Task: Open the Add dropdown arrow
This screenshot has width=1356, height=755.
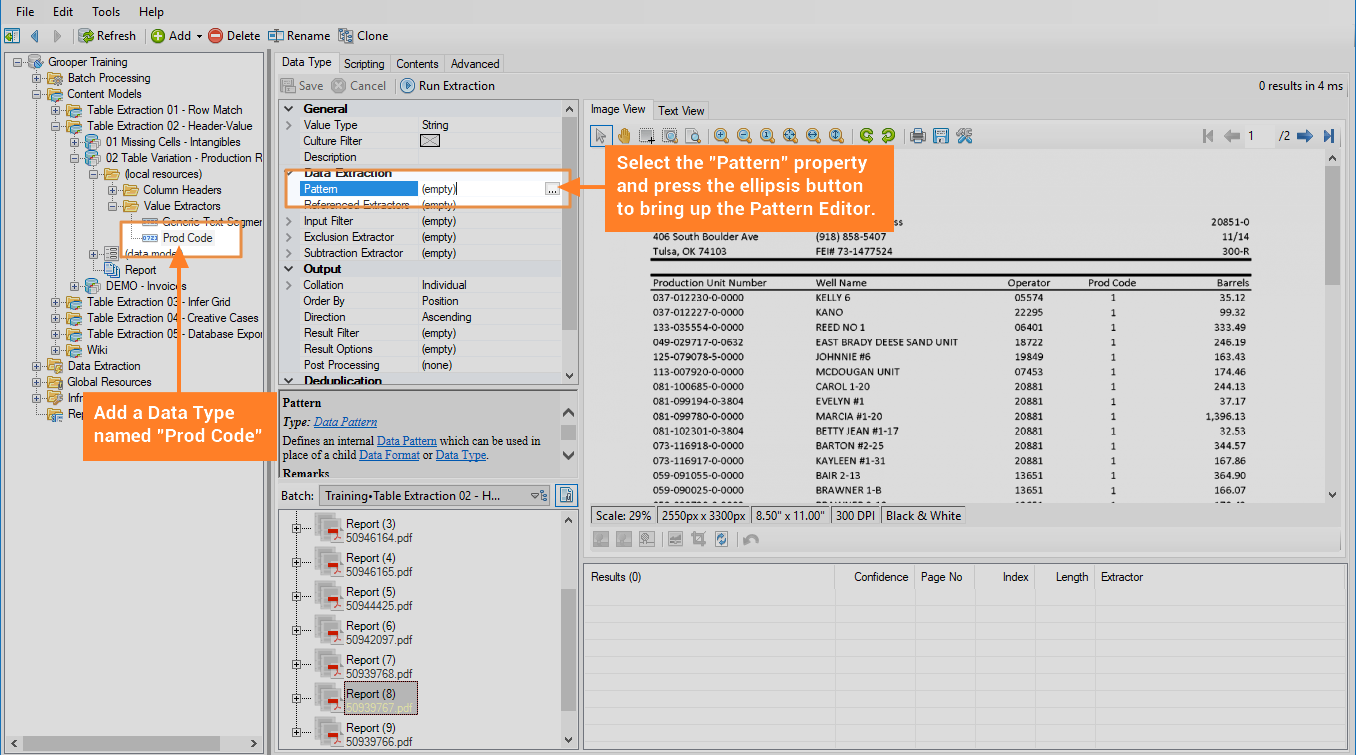Action: [199, 36]
